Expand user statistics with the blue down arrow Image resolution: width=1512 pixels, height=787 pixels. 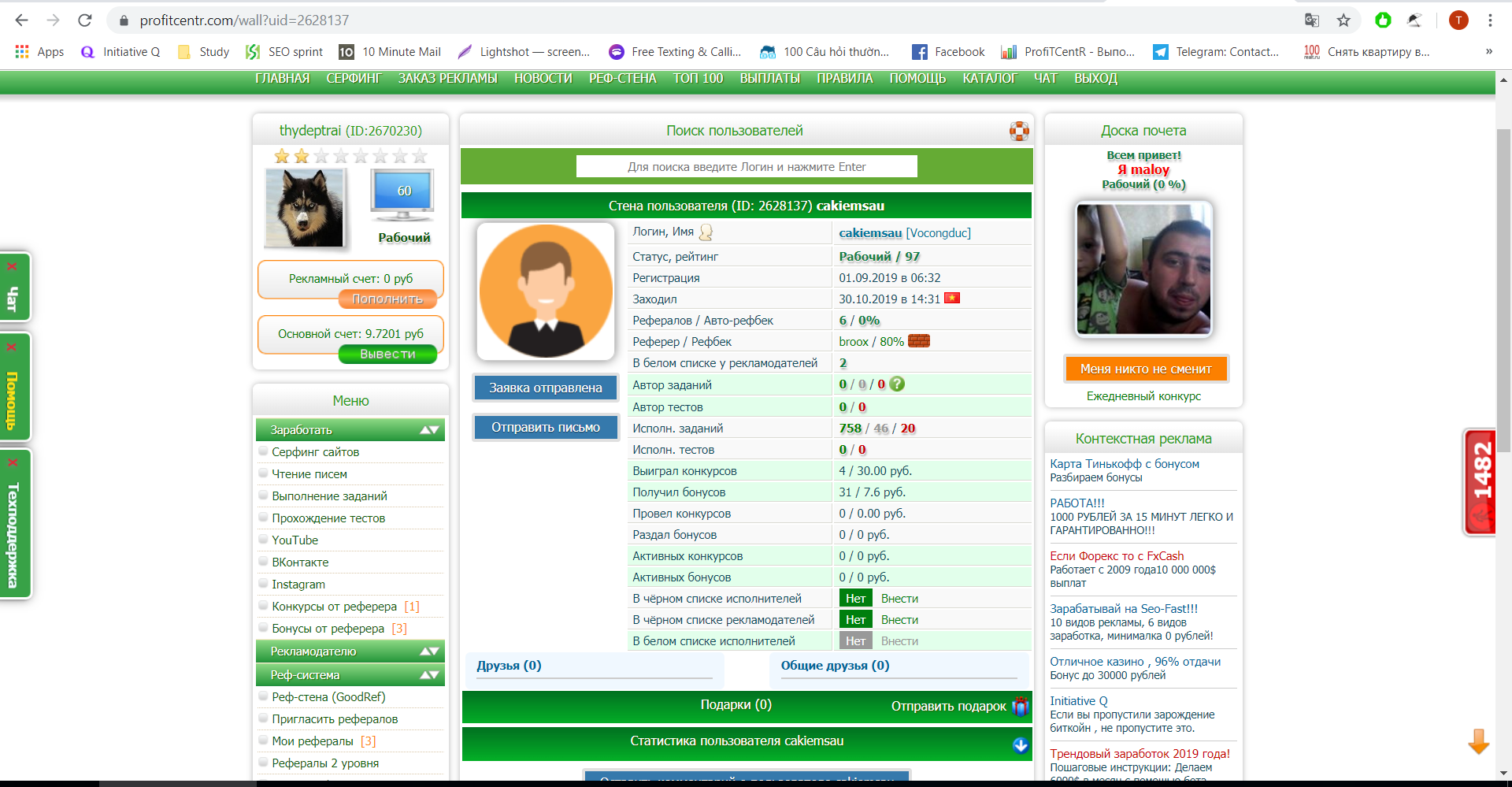coord(1021,745)
